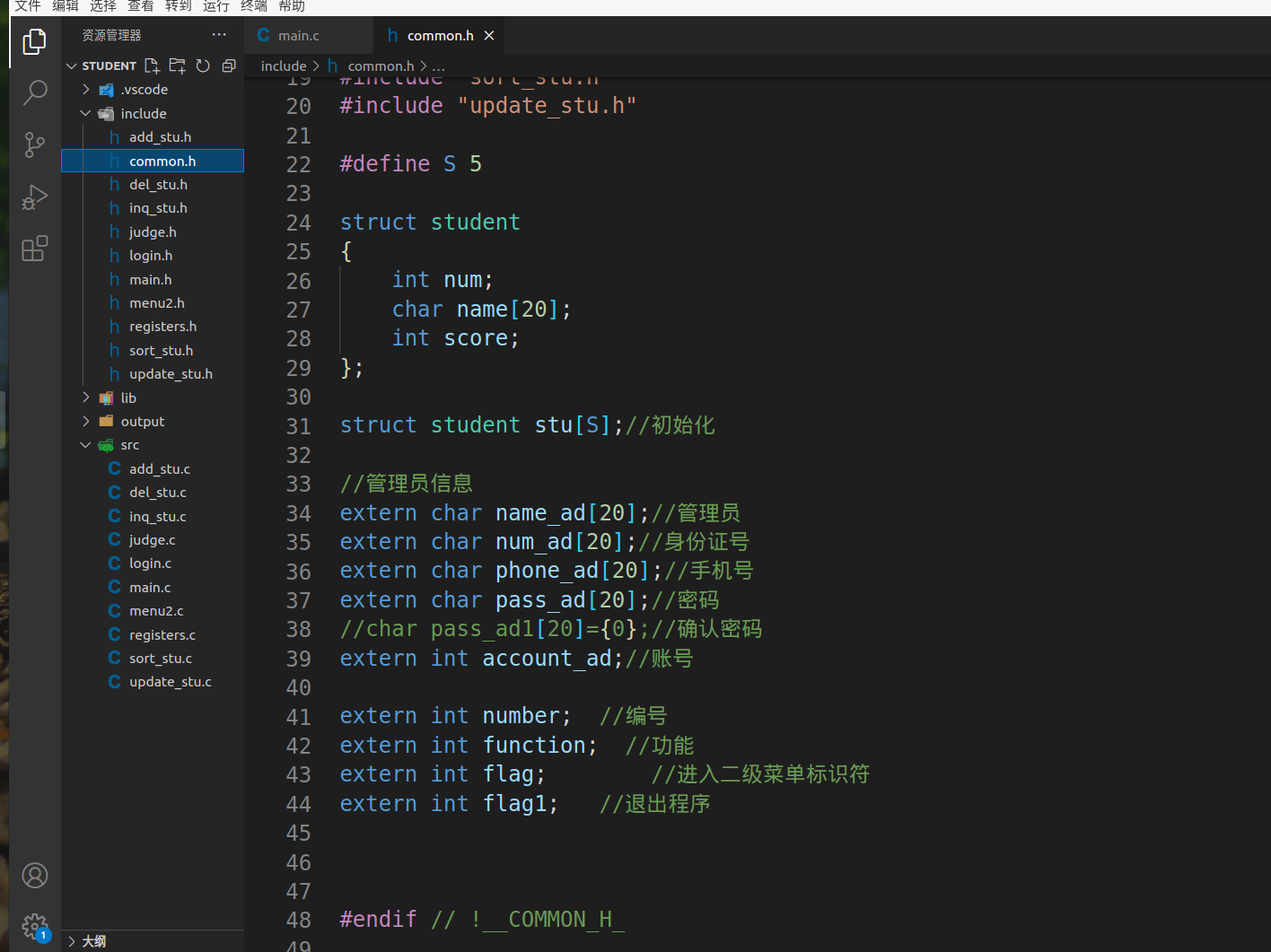Image resolution: width=1271 pixels, height=952 pixels.
Task: Expand the 大纲 outline section
Action: [153, 941]
